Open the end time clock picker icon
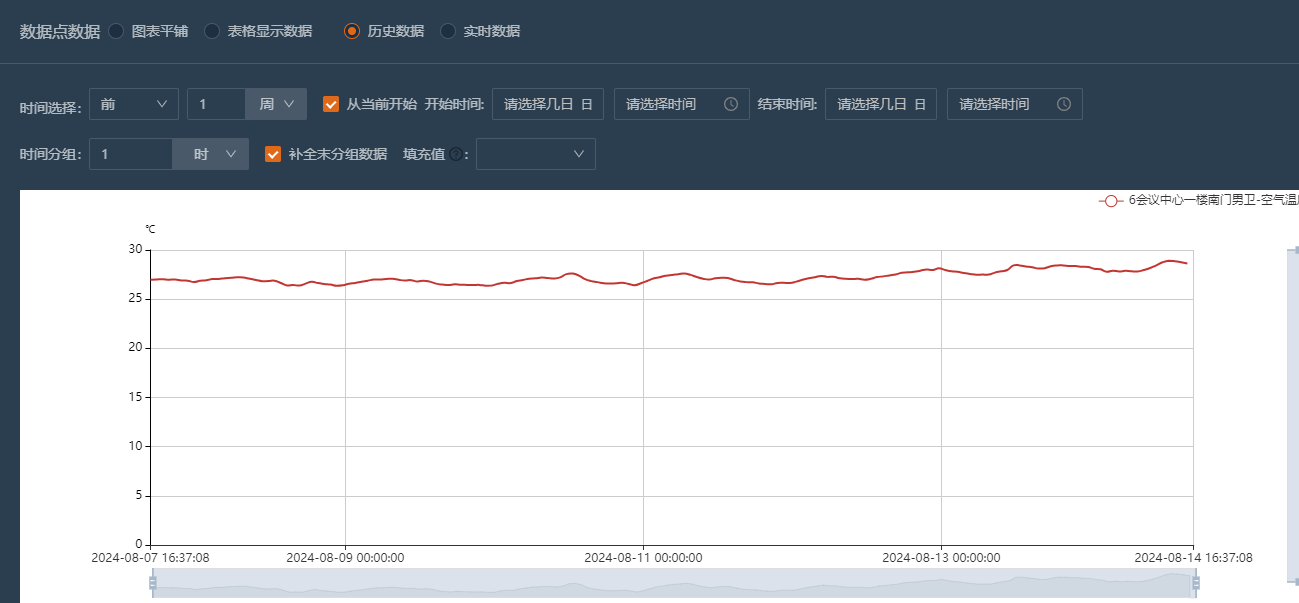The image size is (1299, 603). [1062, 104]
